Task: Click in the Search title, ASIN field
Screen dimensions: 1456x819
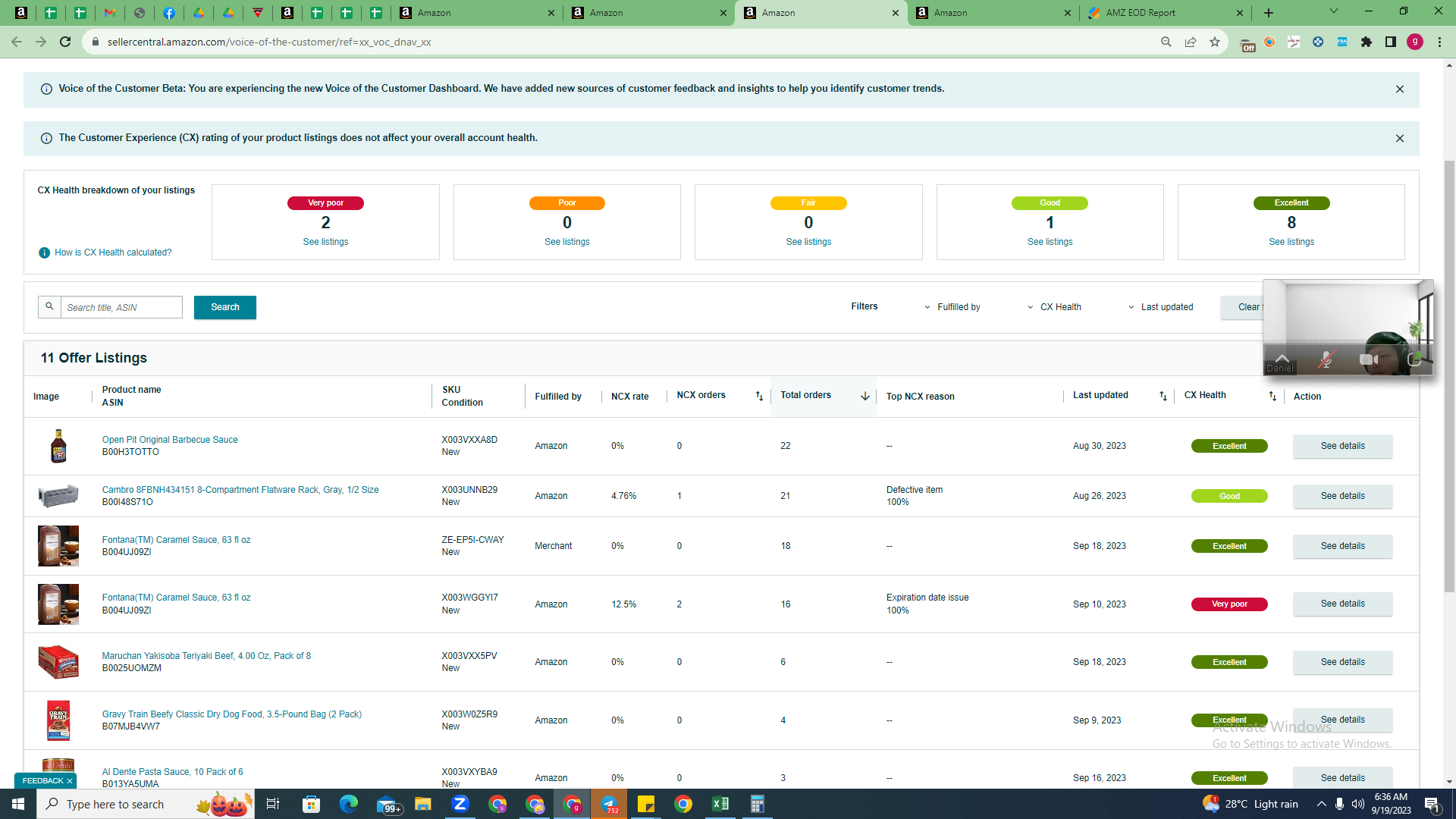Action: pos(121,307)
